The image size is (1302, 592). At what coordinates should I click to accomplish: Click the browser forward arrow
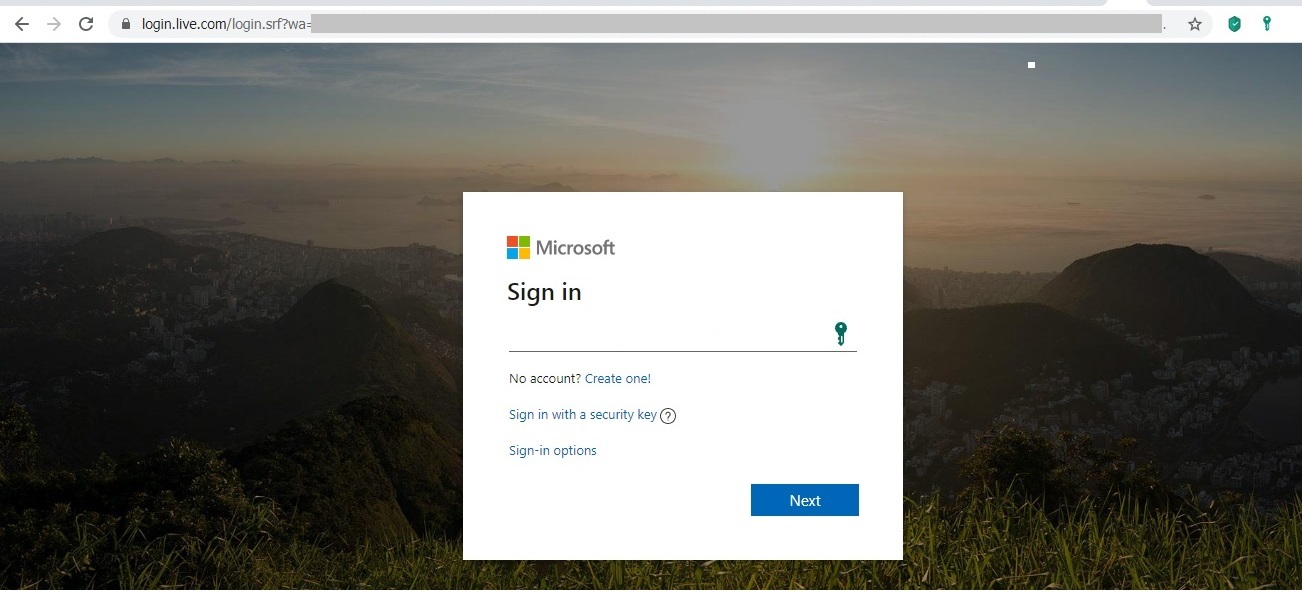(x=54, y=24)
